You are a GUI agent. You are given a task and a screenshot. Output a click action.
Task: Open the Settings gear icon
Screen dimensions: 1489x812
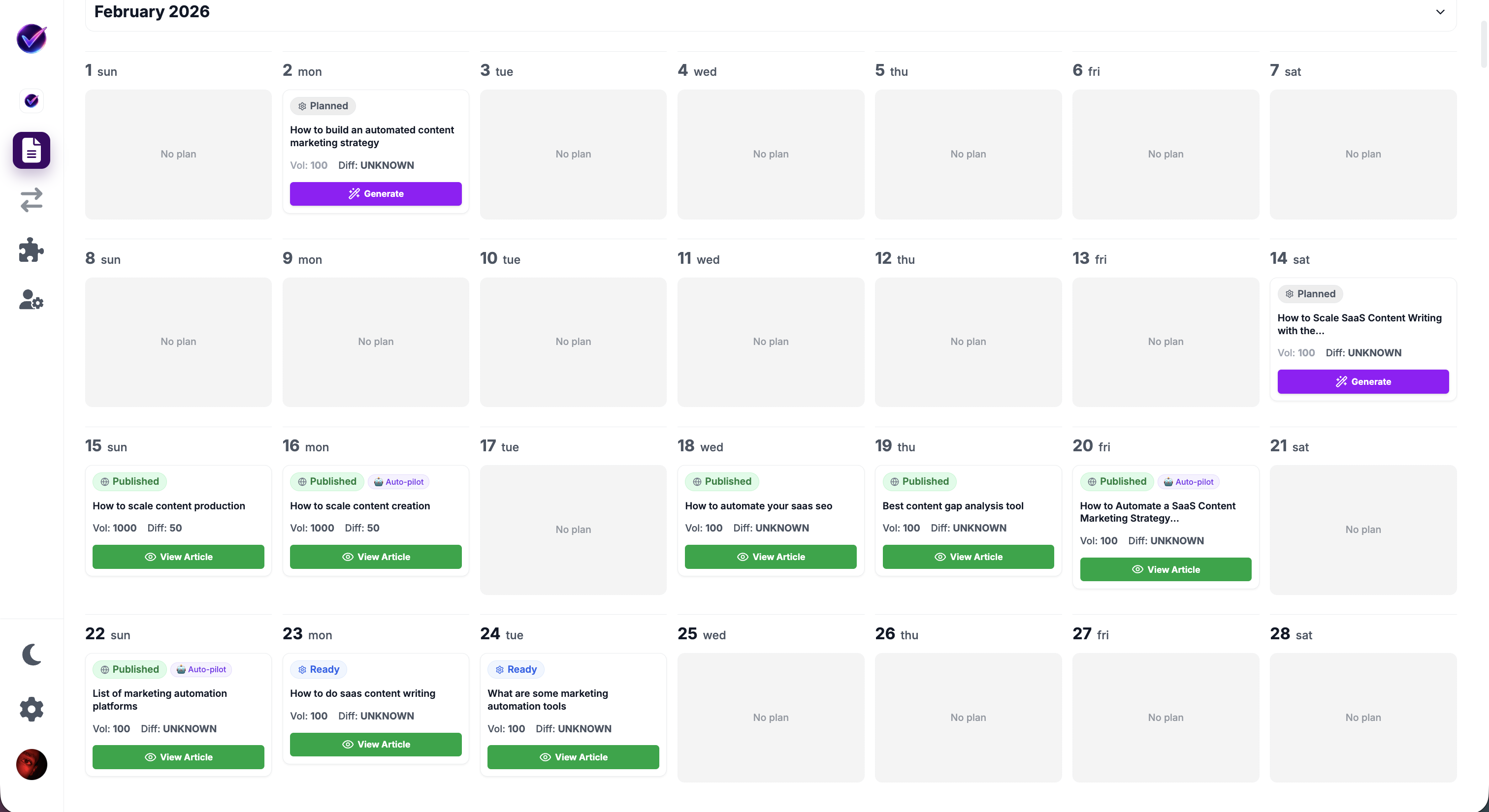click(31, 709)
